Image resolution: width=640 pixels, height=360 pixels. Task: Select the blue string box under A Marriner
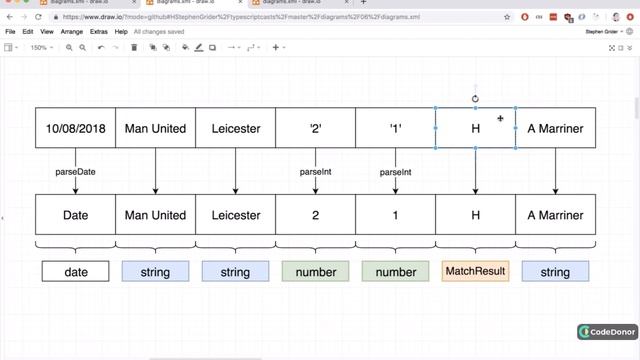click(556, 271)
